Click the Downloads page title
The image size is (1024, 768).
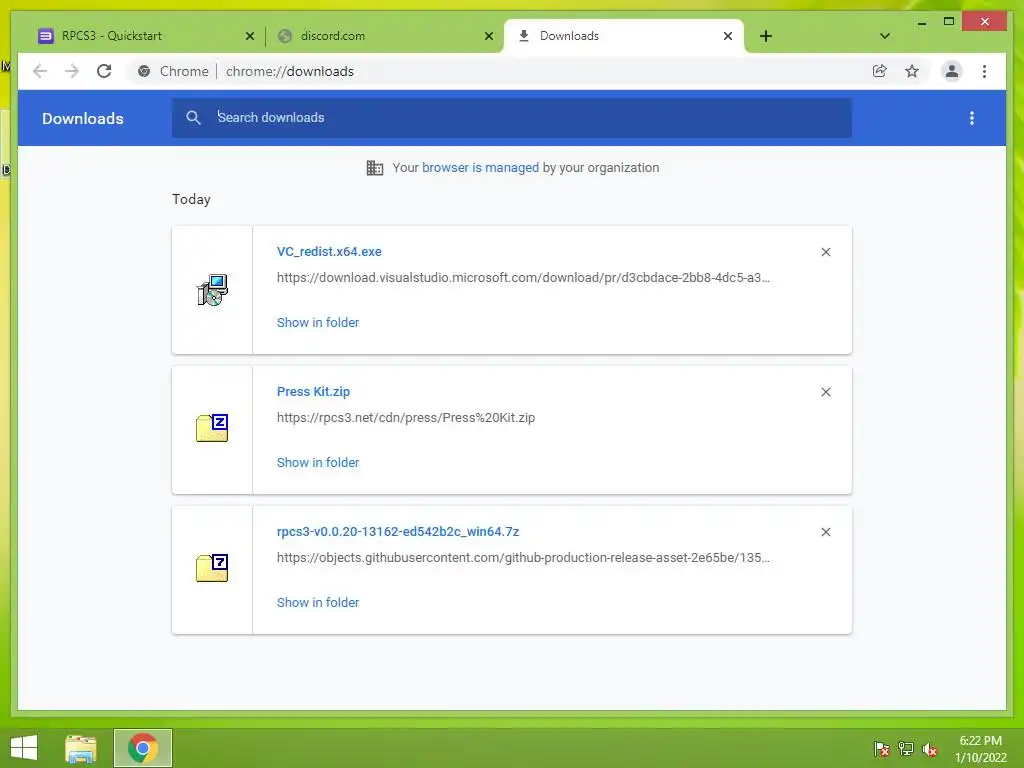(x=82, y=118)
